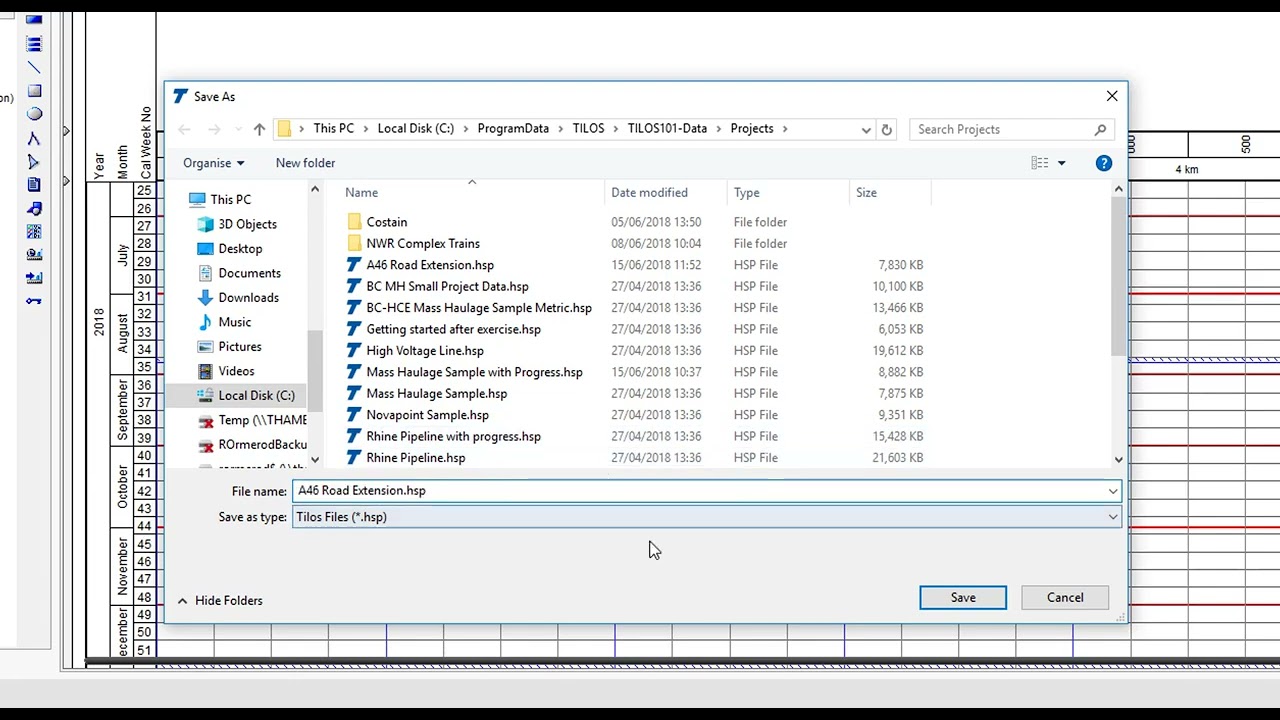Select Mass Haulage Sample with Progress.hsp
1280x720 pixels.
point(474,372)
